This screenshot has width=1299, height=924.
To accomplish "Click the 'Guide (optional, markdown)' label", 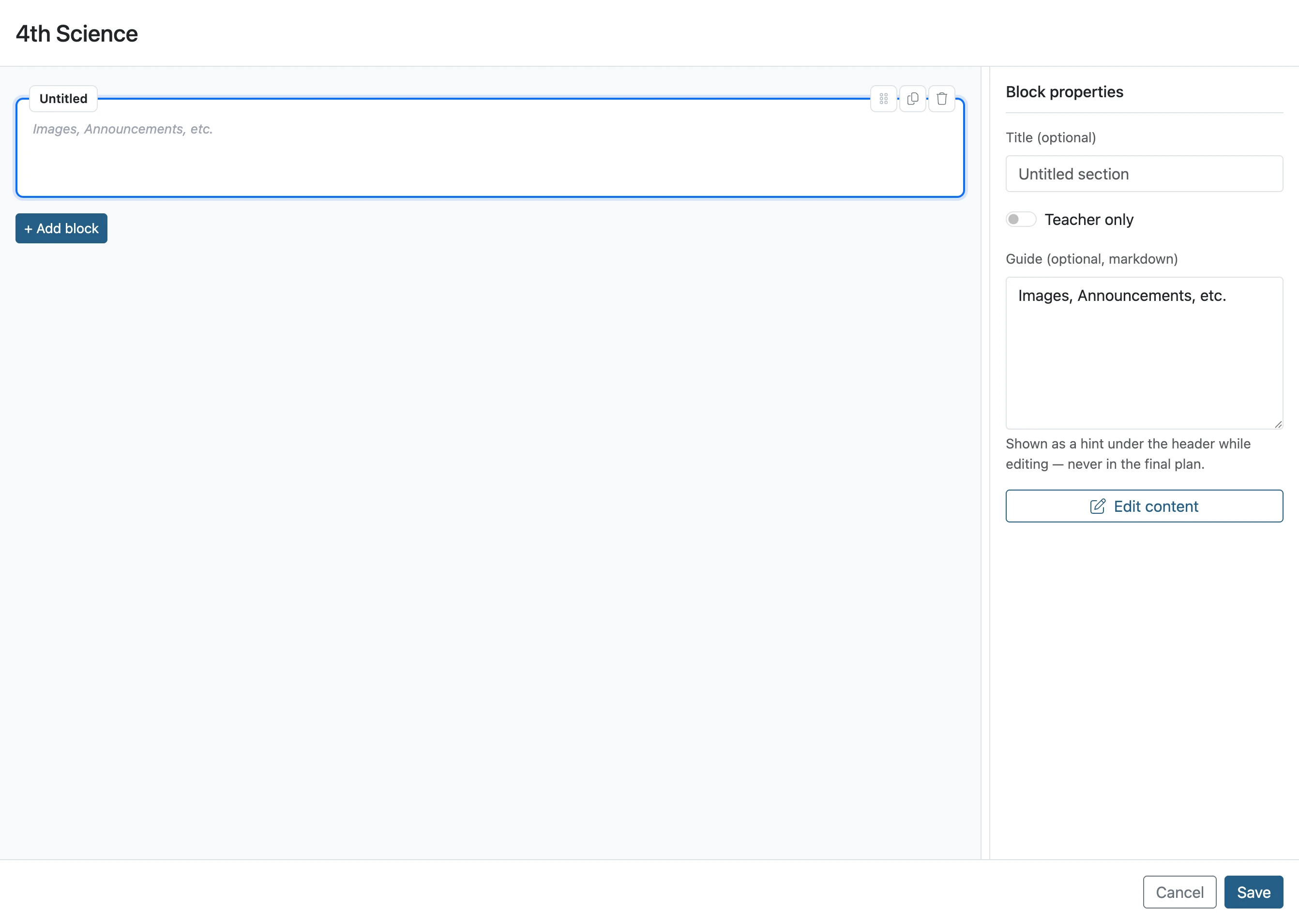I will point(1092,259).
